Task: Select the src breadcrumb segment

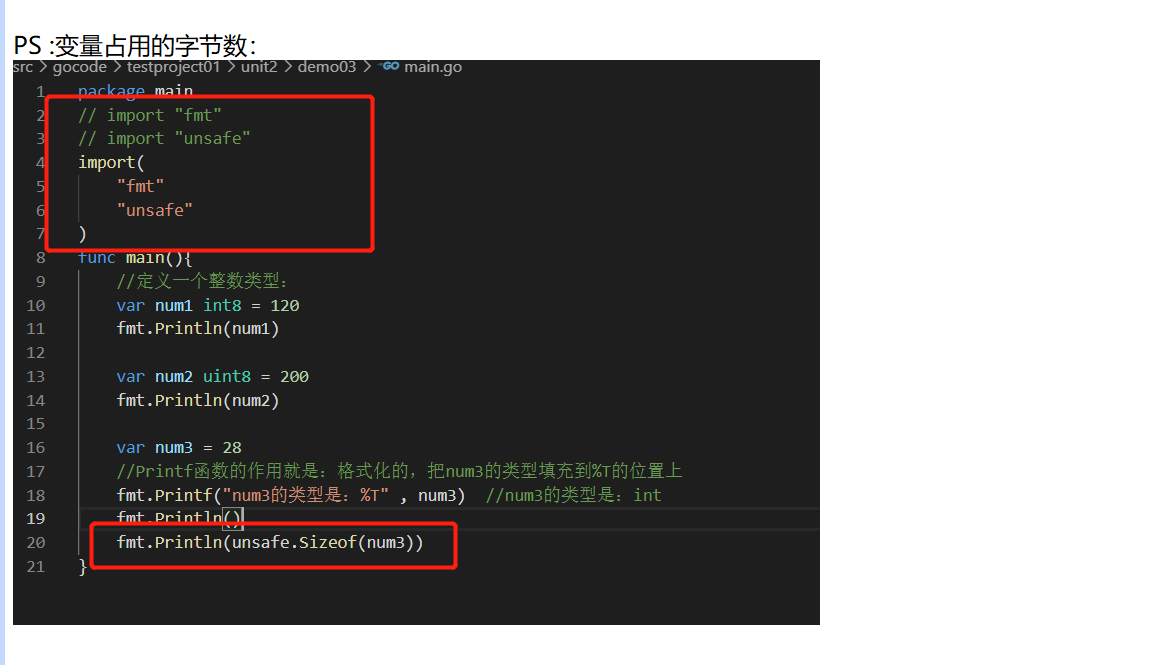Action: coord(23,67)
